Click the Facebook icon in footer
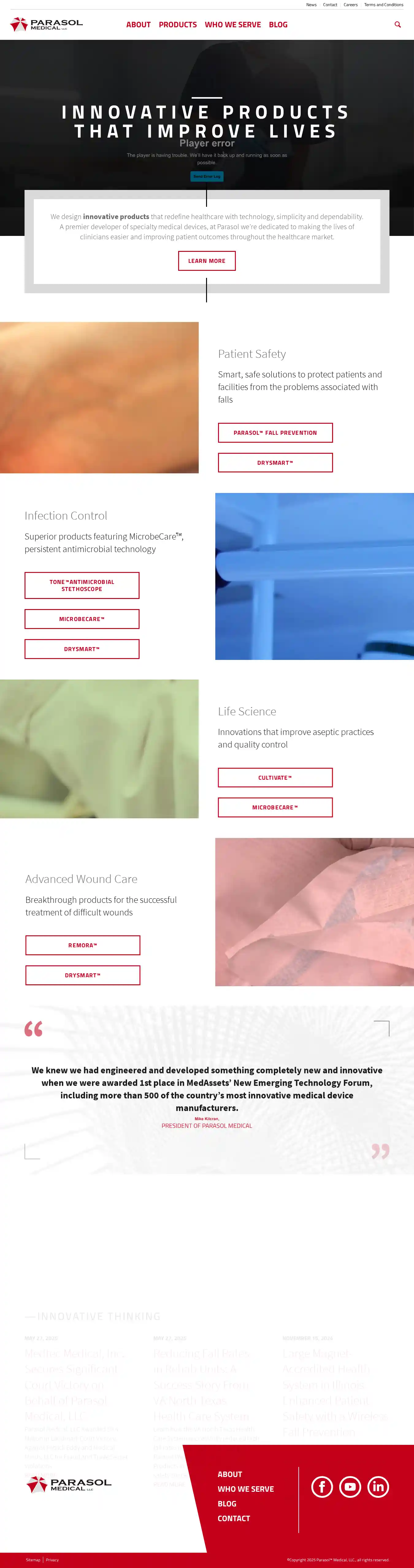The image size is (414, 1568). tap(322, 1487)
